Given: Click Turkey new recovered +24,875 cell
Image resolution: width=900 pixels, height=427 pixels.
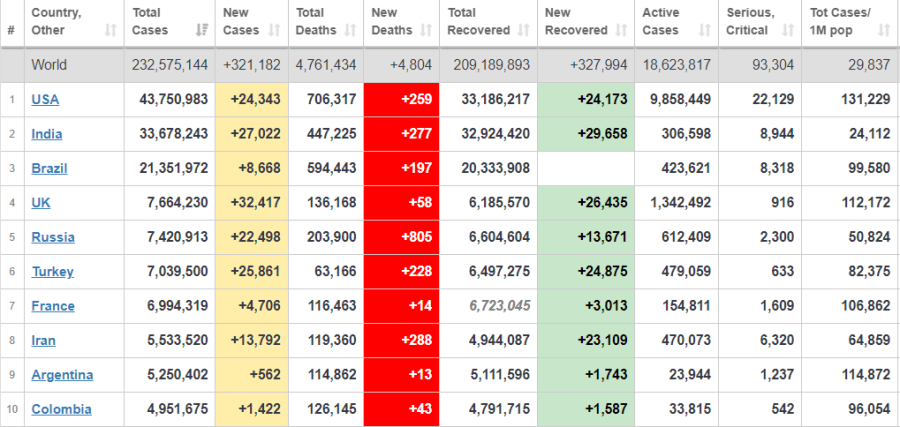Looking at the screenshot, I should 586,271.
